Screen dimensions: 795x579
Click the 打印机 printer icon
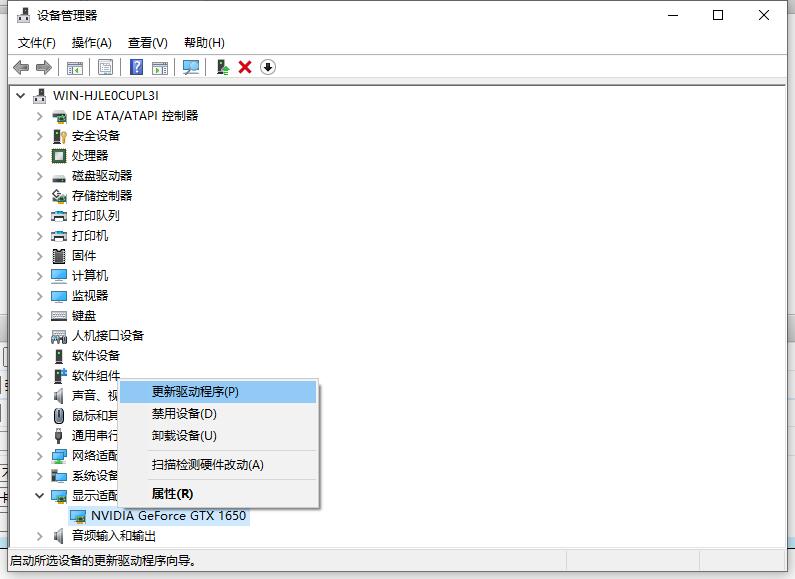point(59,236)
